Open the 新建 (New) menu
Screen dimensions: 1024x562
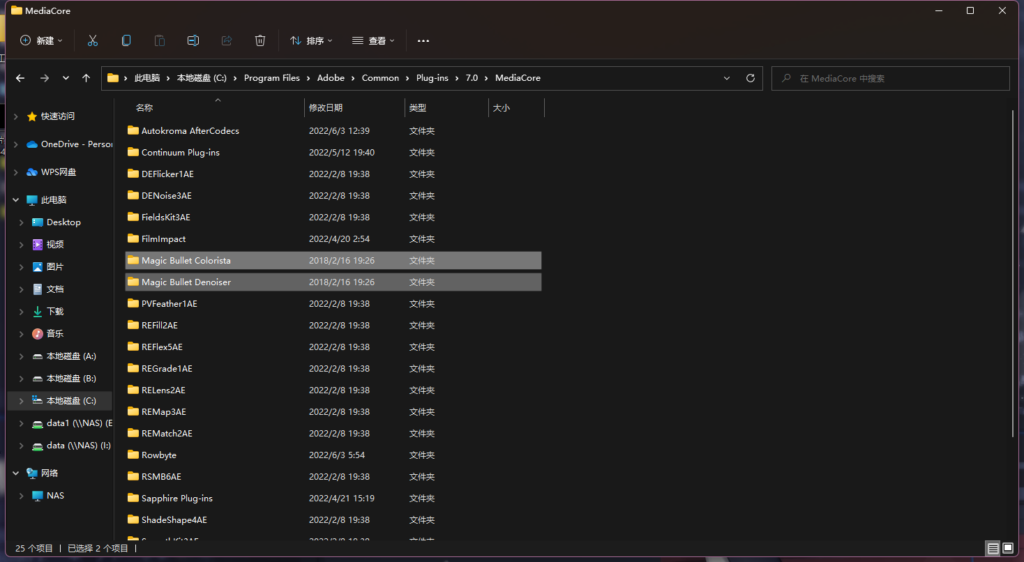click(41, 40)
